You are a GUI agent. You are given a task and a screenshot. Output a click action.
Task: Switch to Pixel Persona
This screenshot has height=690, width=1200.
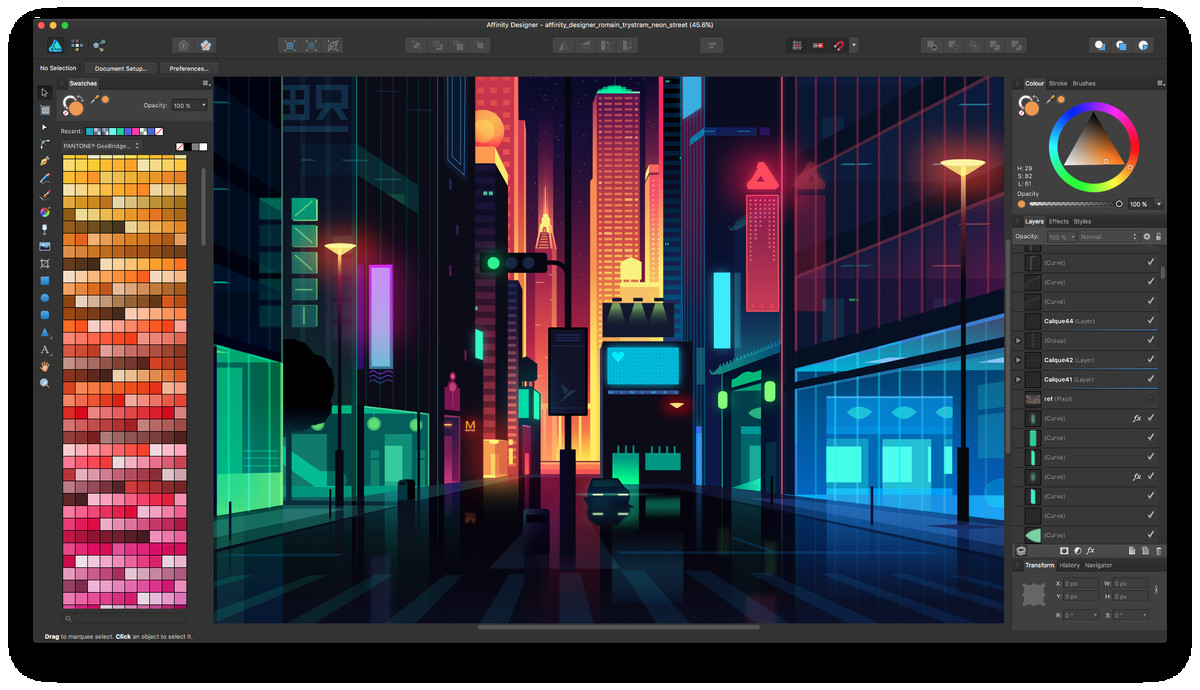coord(77,45)
